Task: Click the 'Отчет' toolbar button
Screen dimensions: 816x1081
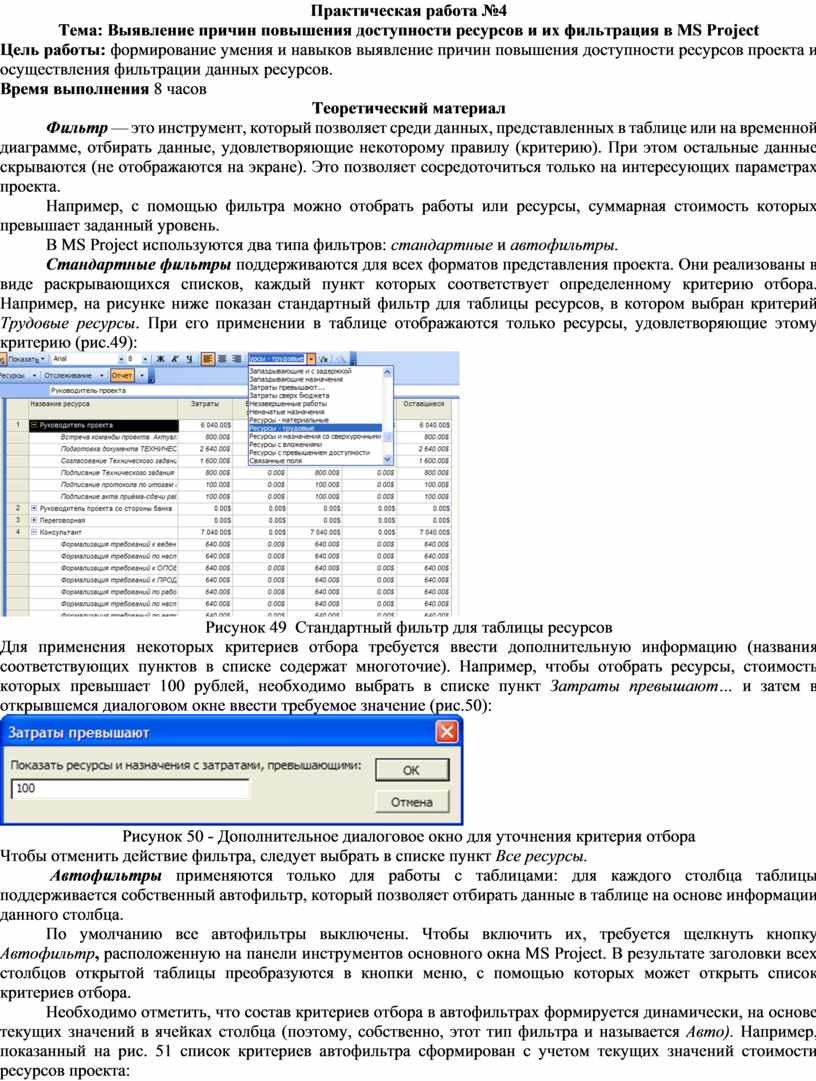Action: (122, 376)
